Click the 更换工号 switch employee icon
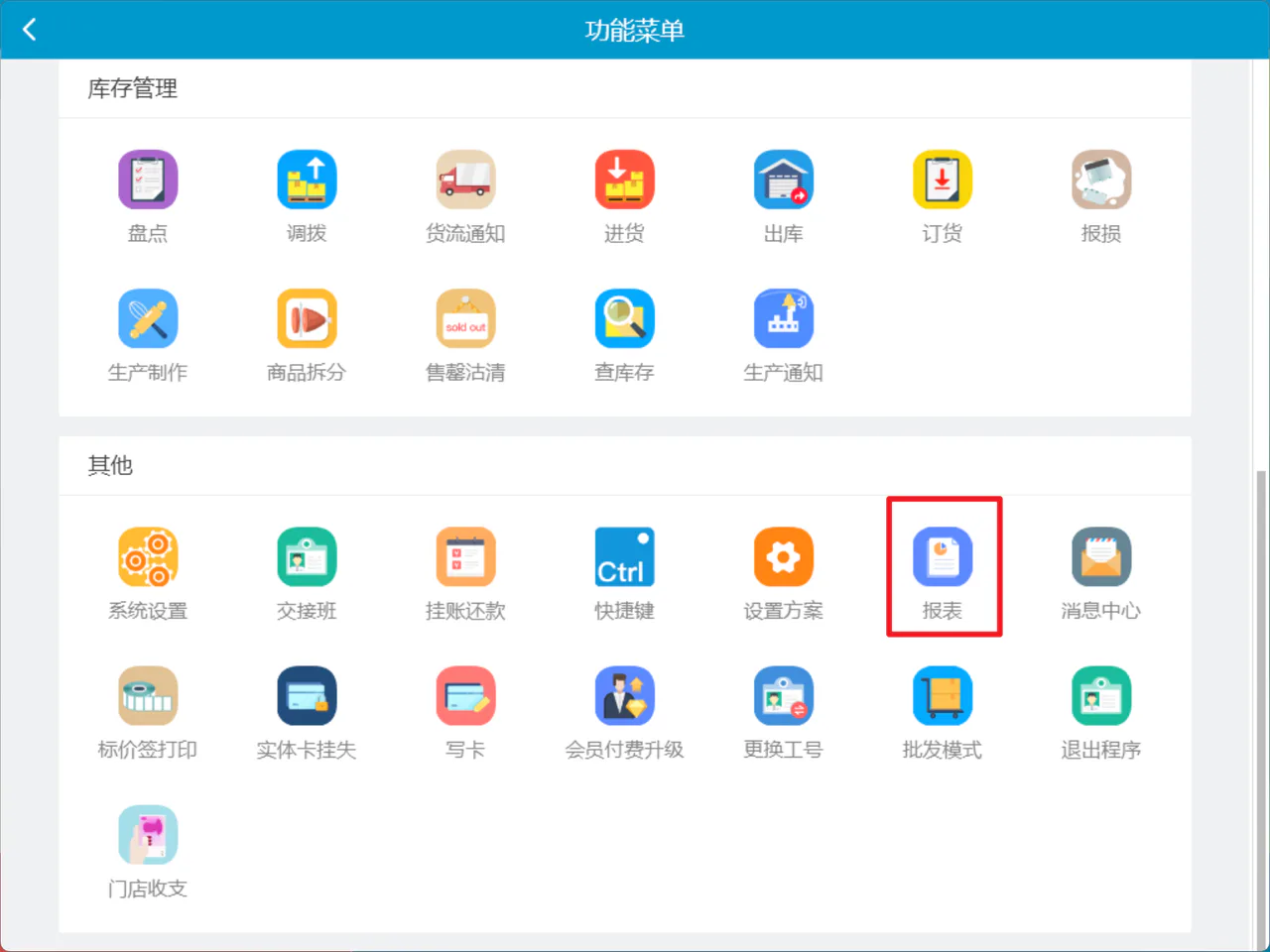 click(783, 695)
